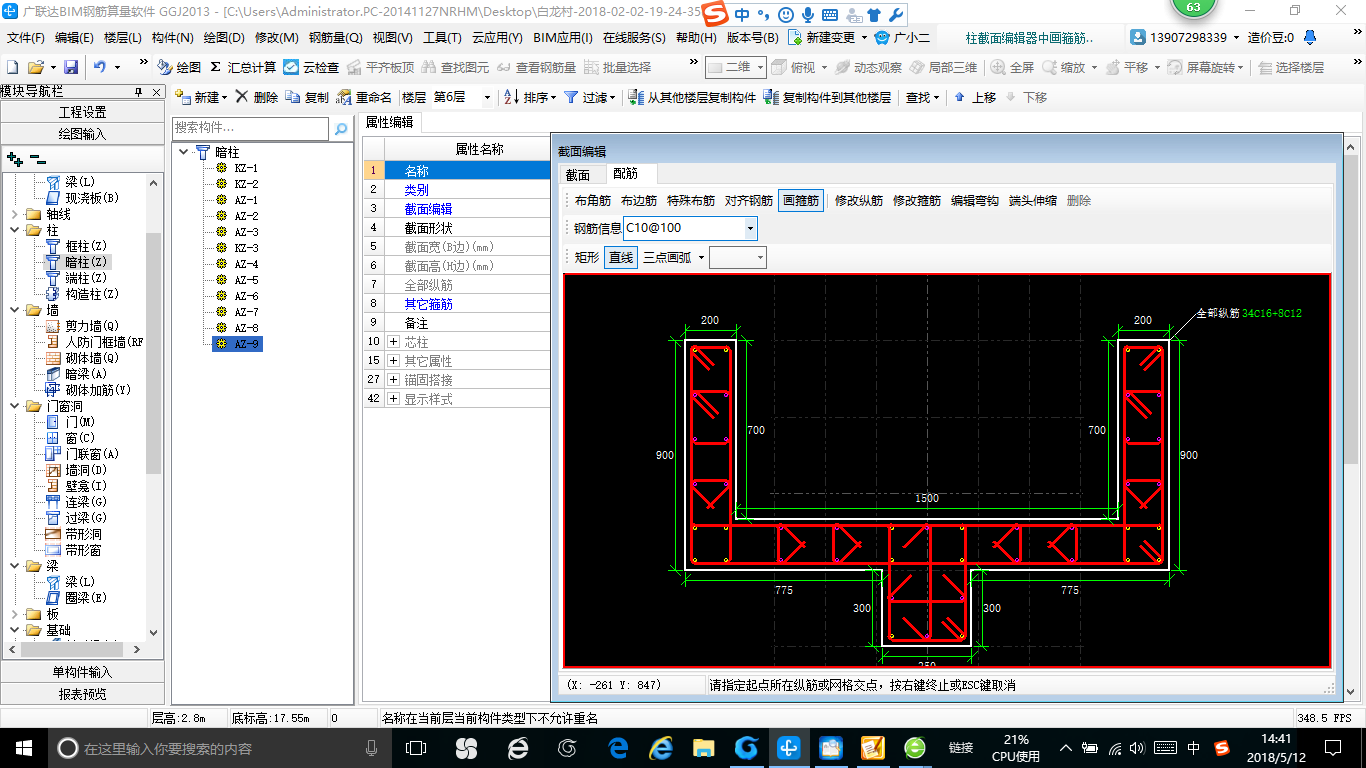Expand 其它属性 property group
The width and height of the screenshot is (1366, 768).
393,361
